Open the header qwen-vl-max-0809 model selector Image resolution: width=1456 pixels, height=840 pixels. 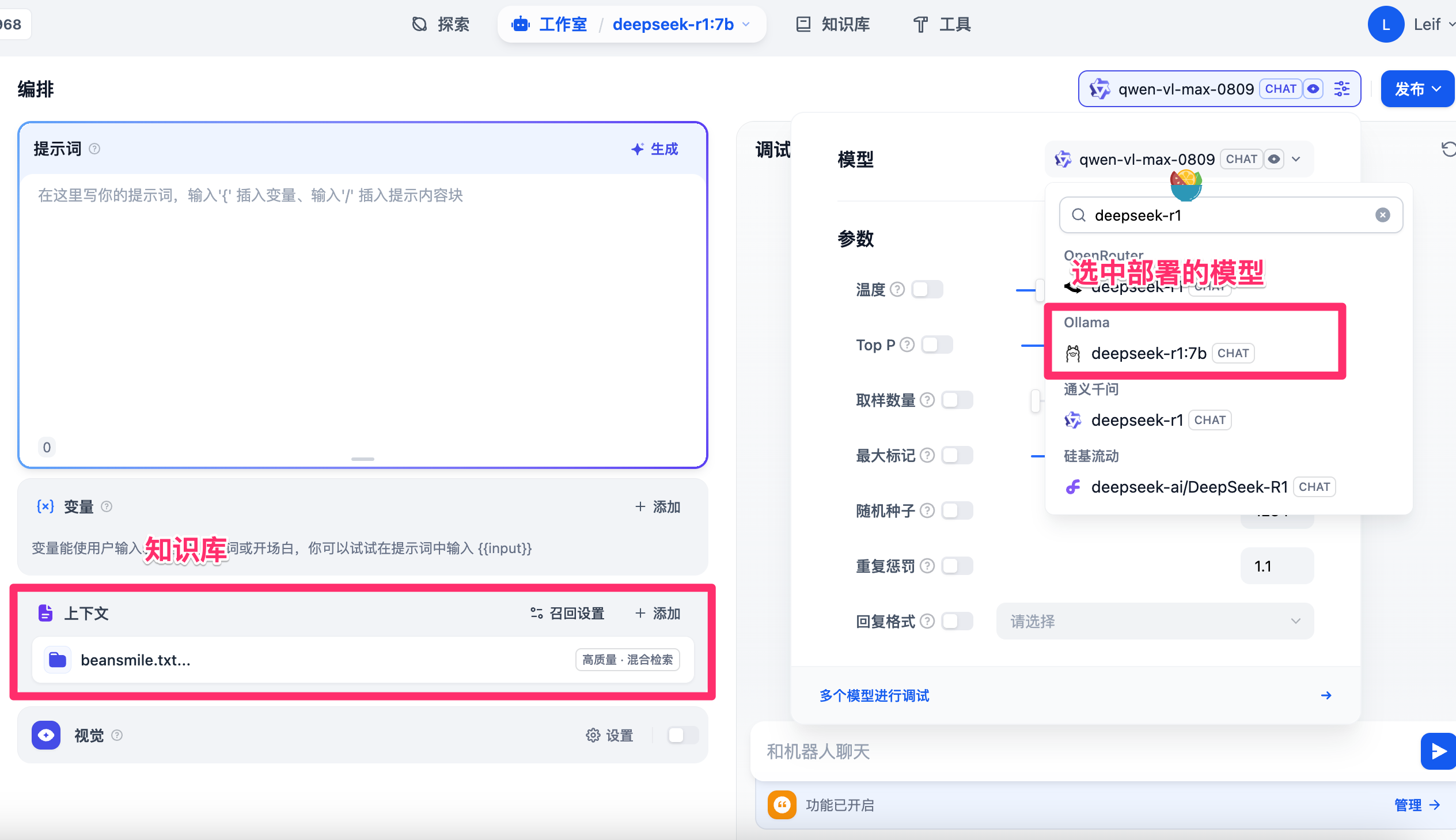pyautogui.click(x=1220, y=89)
